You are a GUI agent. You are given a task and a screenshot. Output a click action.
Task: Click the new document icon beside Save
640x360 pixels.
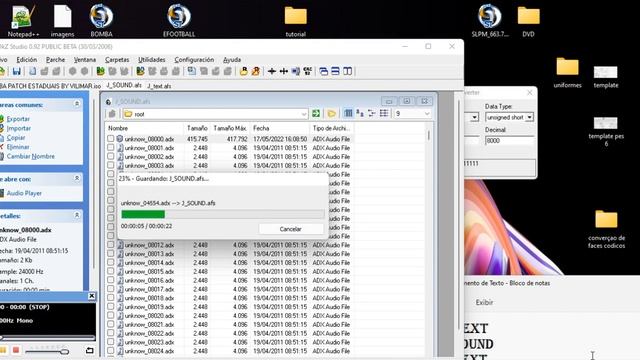(x=33, y=71)
